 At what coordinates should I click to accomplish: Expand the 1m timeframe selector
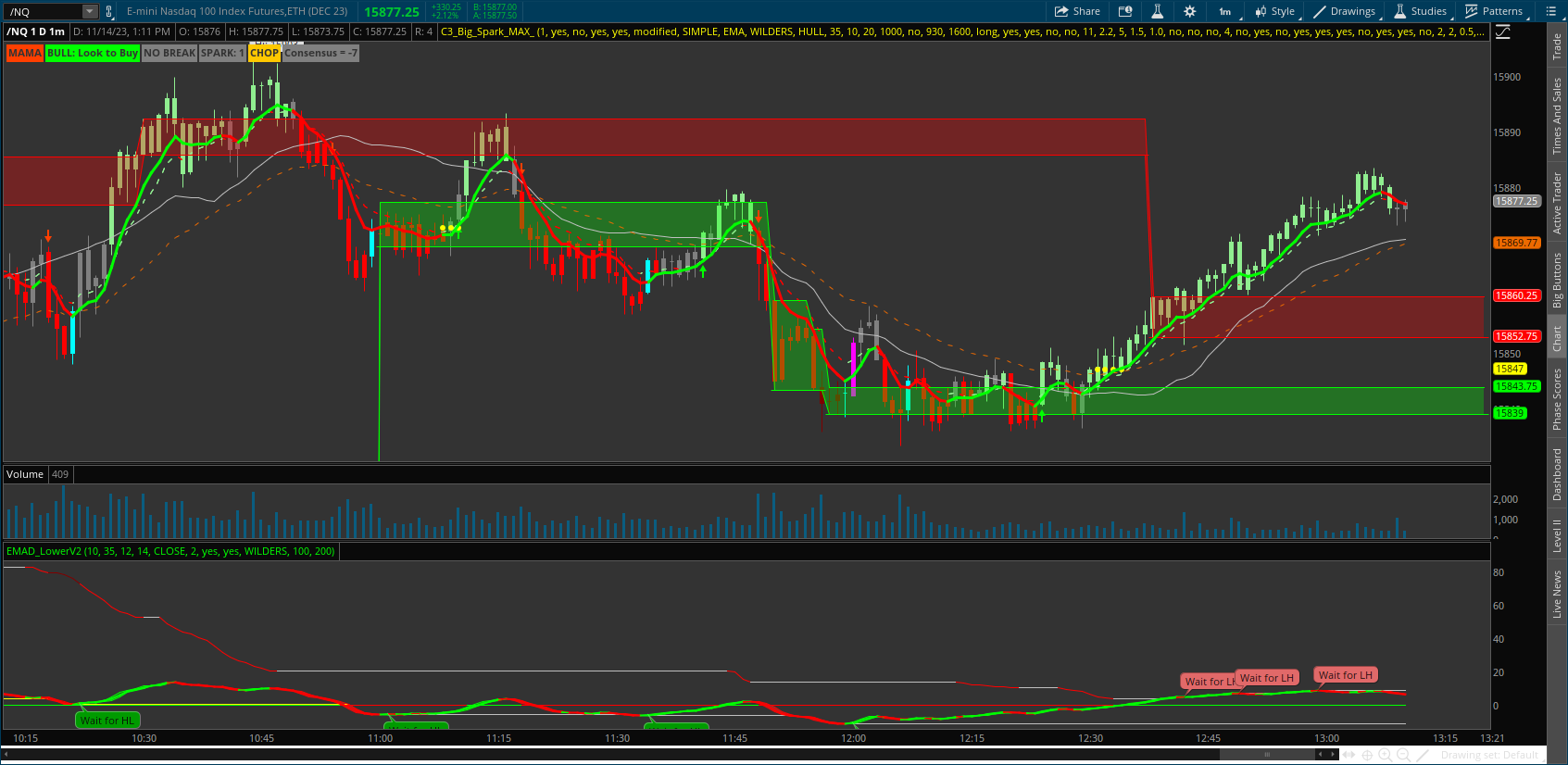1224,11
